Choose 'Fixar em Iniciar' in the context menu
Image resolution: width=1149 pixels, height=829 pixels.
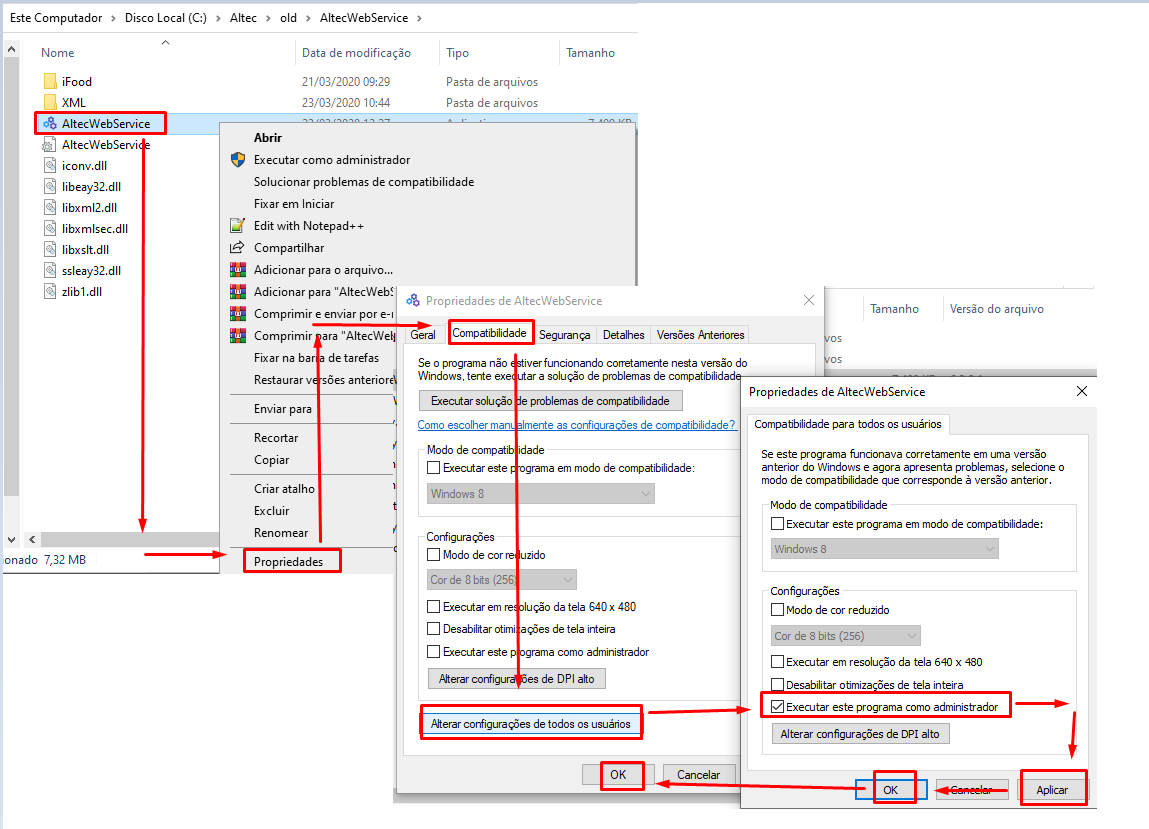coord(294,204)
